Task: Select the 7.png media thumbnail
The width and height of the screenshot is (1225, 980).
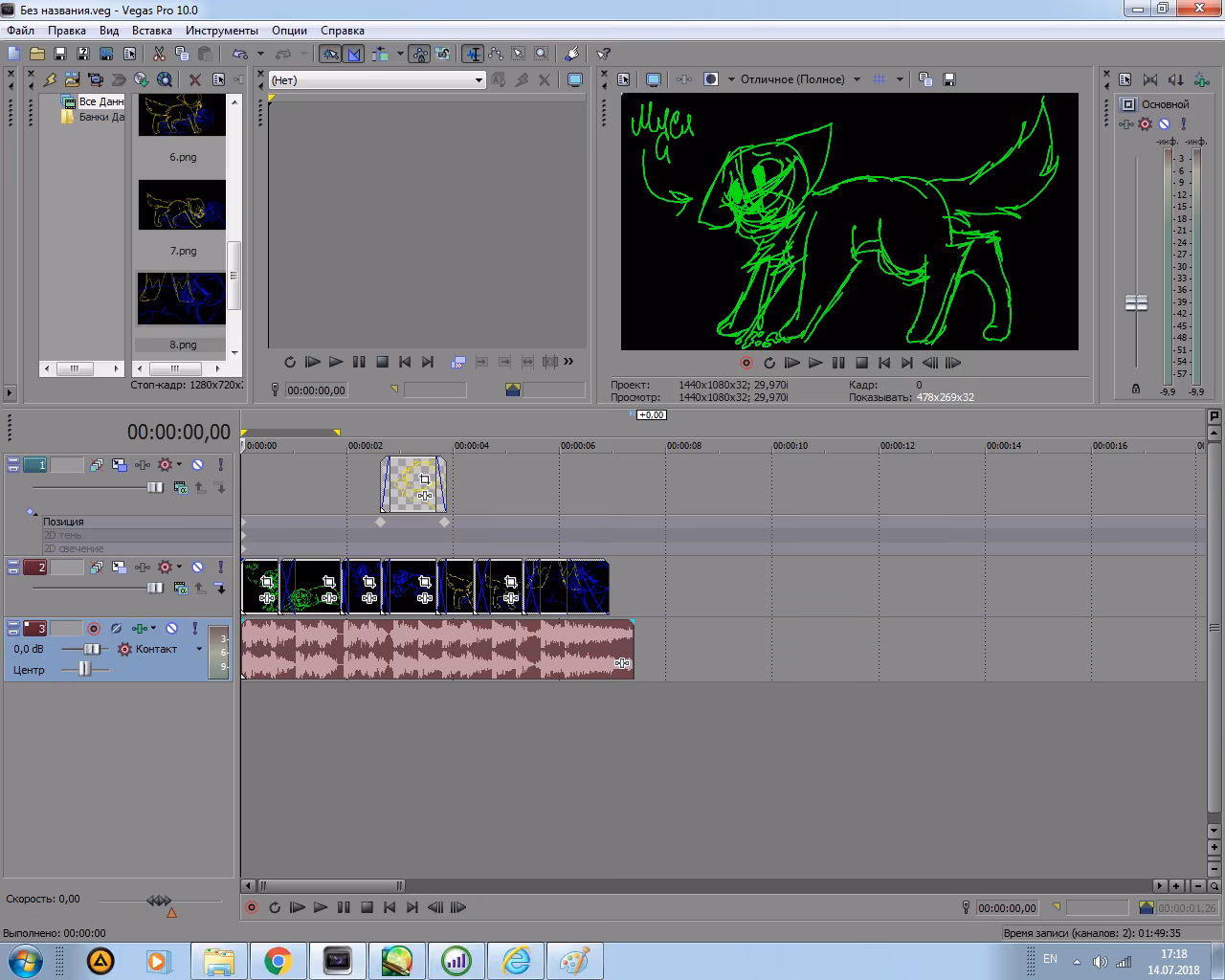Action: (x=182, y=205)
